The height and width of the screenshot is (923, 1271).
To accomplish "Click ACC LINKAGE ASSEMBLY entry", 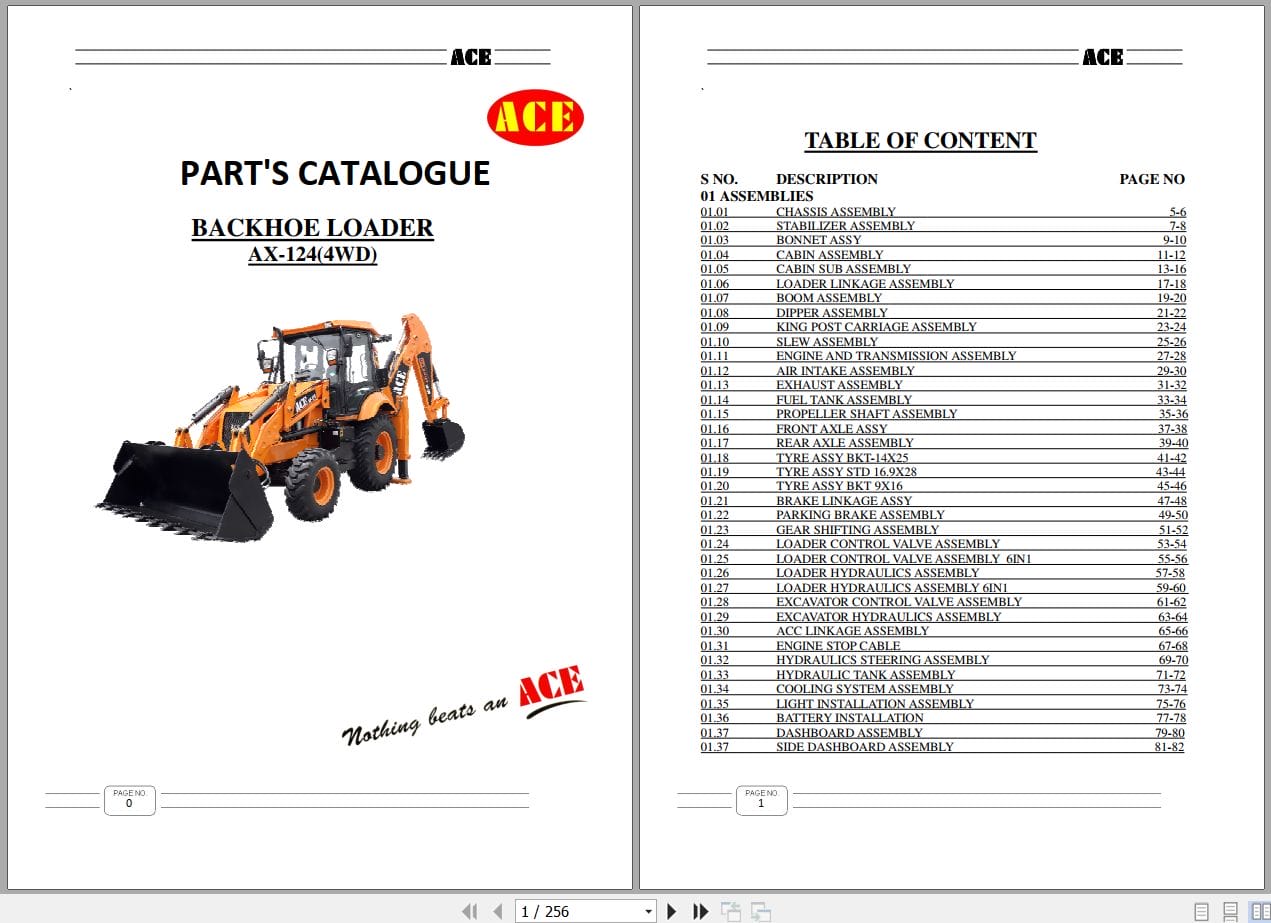I will coord(852,631).
